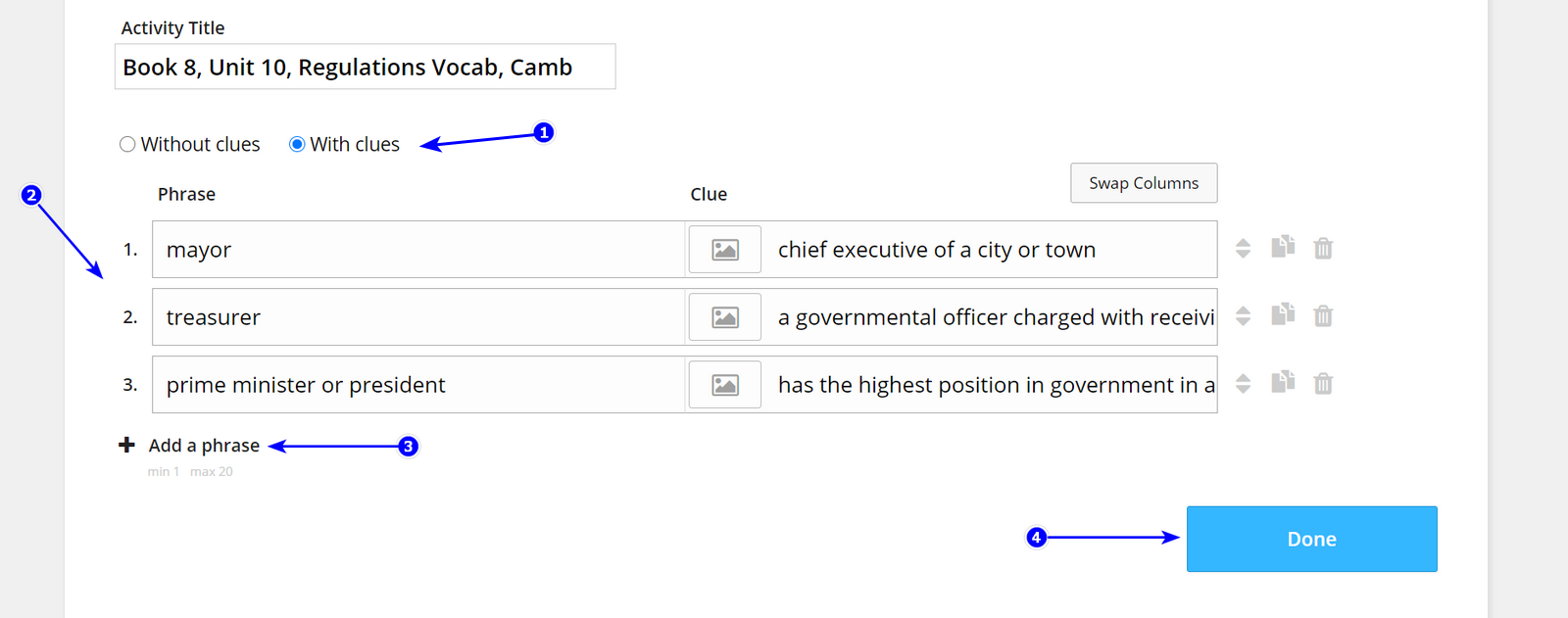Image resolution: width=1568 pixels, height=618 pixels.
Task: Add an image to the mayor clue
Action: coord(725,250)
